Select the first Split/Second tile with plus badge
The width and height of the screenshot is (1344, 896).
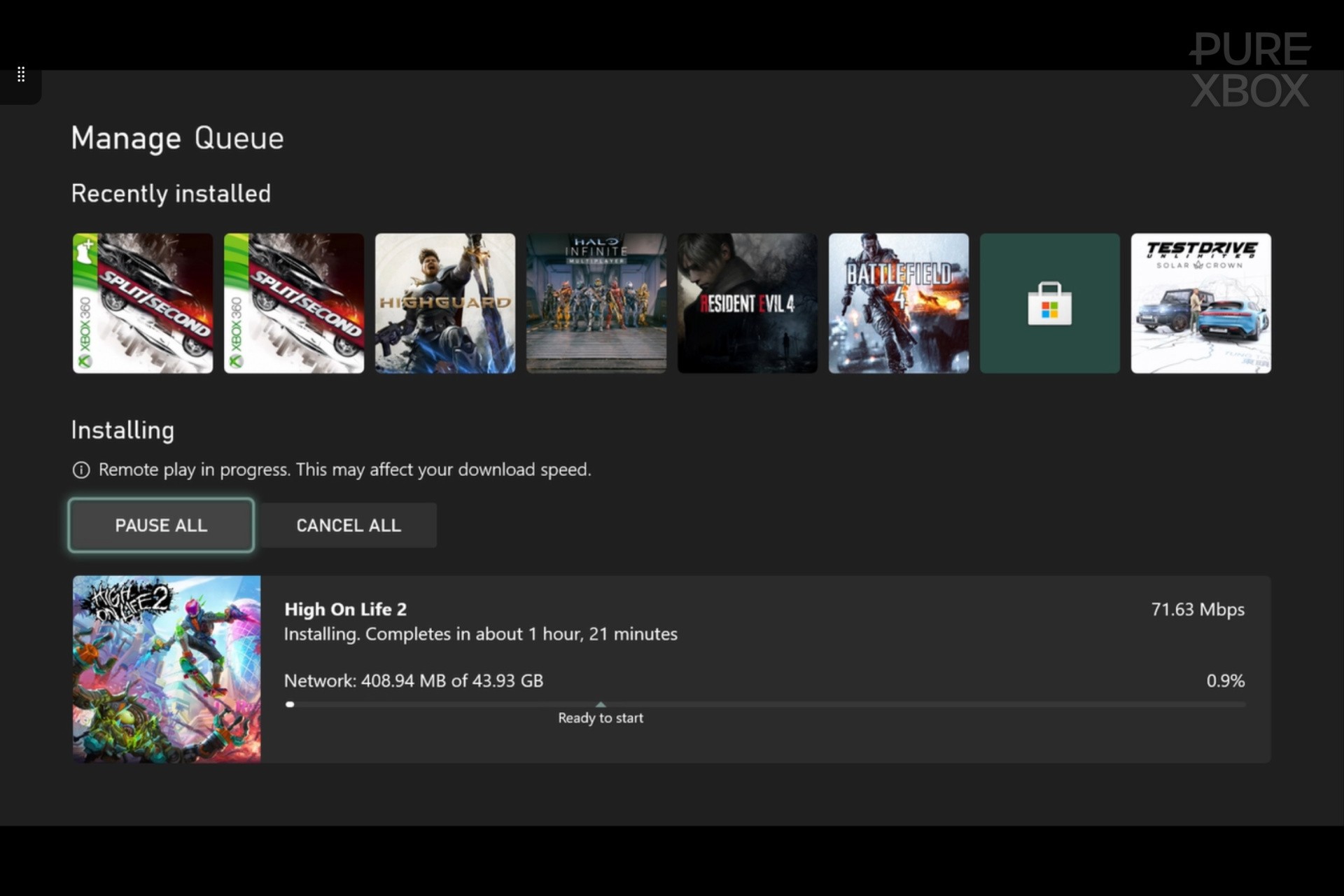(143, 303)
